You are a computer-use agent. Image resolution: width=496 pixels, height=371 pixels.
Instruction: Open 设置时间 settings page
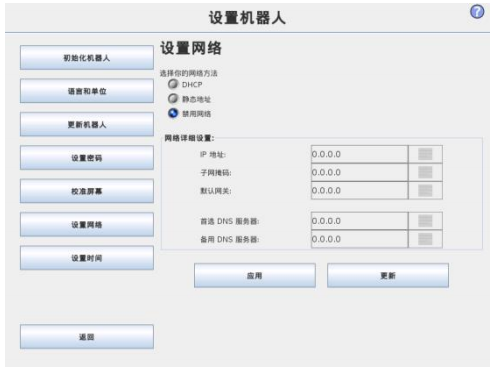[x=87, y=258]
